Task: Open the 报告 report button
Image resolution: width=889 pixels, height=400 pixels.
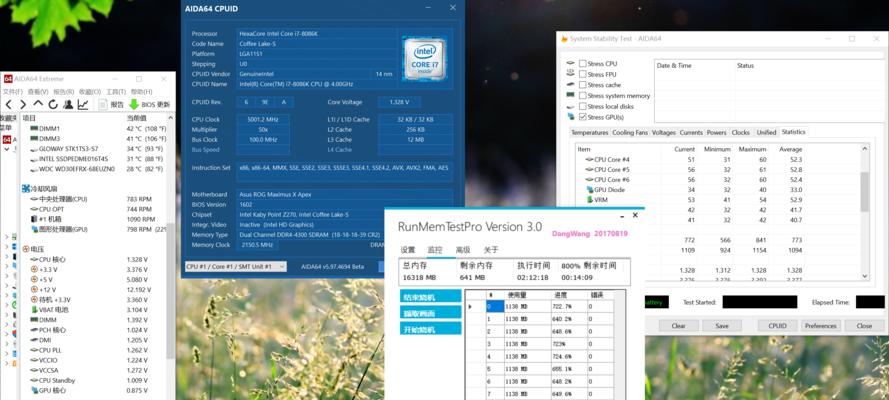Action: click(x=111, y=104)
